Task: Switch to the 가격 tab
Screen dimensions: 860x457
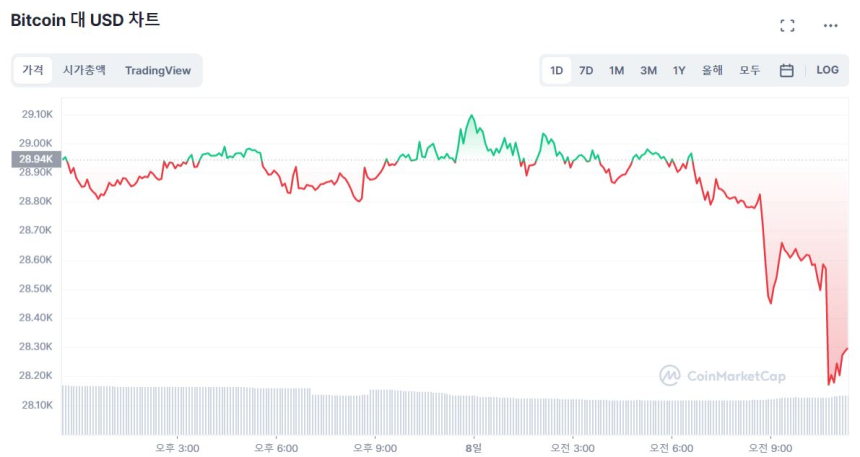Action: pos(33,70)
